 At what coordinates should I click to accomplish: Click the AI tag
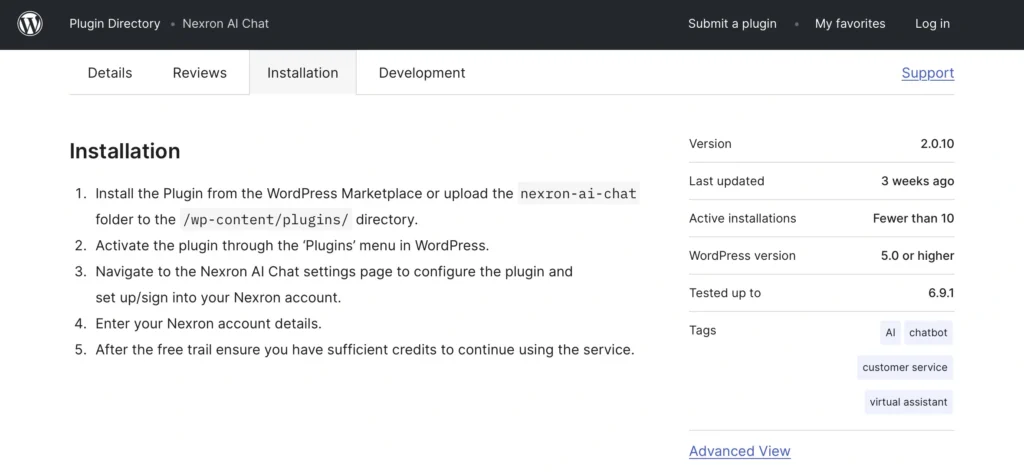(x=890, y=333)
